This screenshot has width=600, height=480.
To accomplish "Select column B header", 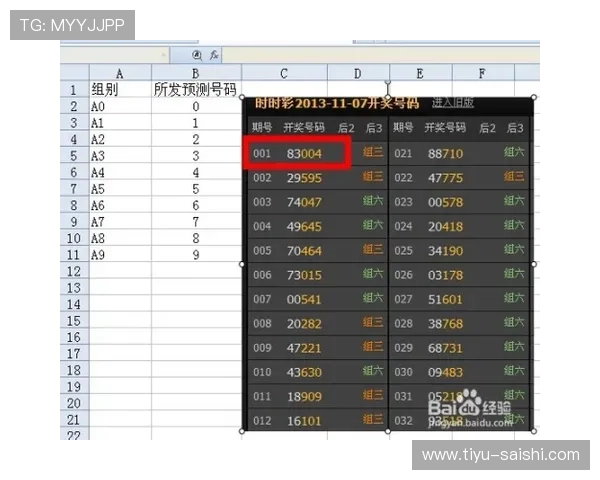I will click(x=196, y=73).
